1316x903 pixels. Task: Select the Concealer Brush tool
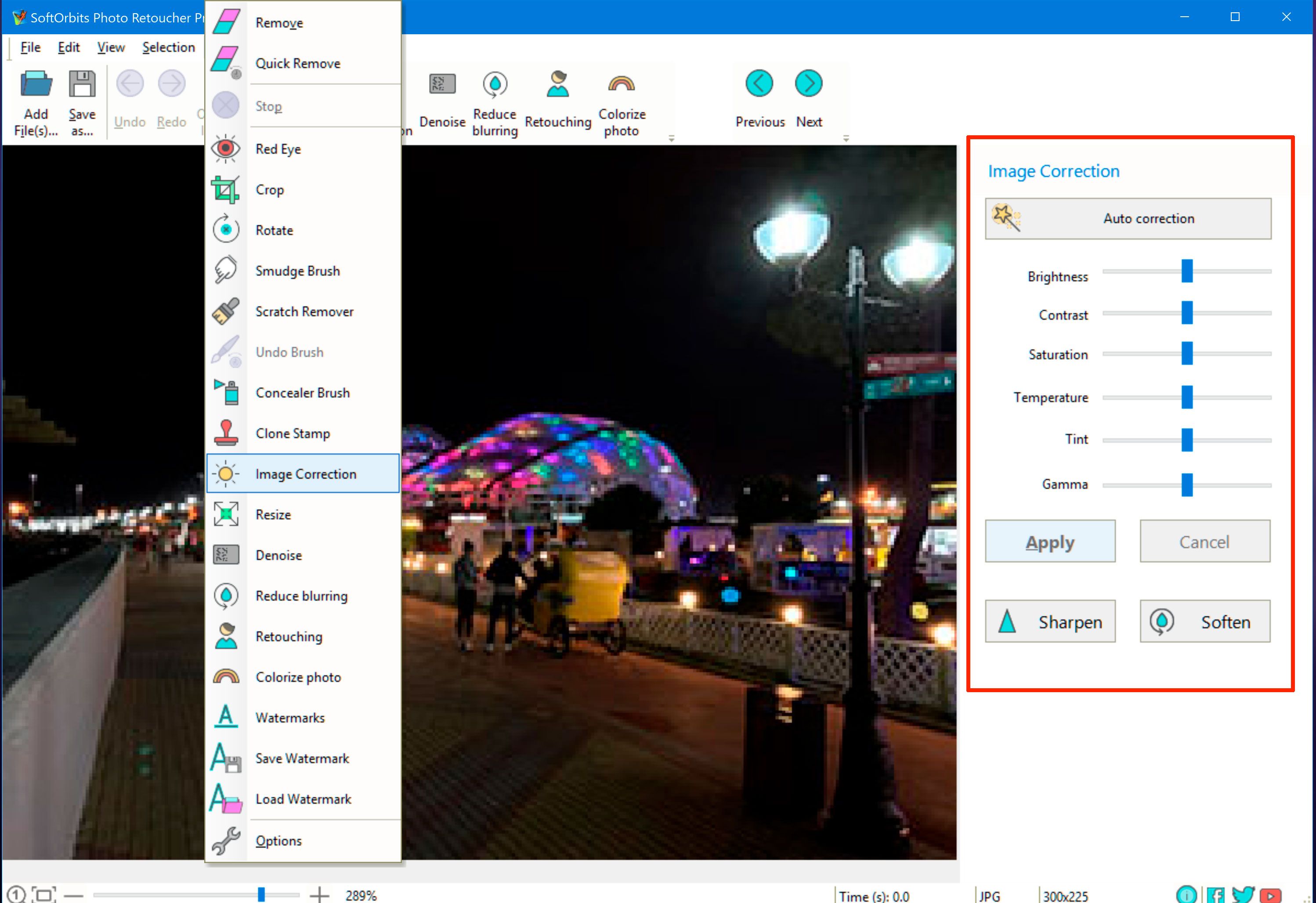click(x=302, y=392)
